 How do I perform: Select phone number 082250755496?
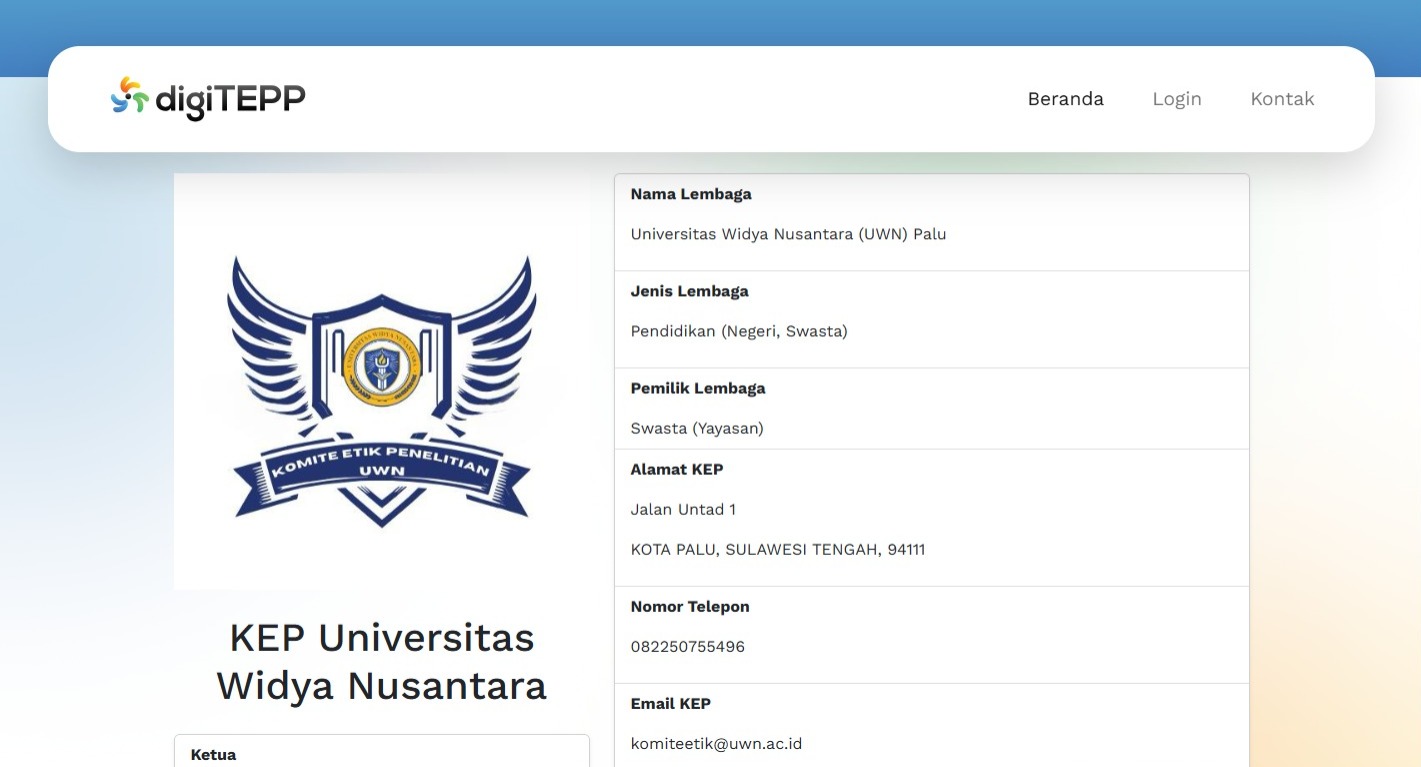[688, 646]
